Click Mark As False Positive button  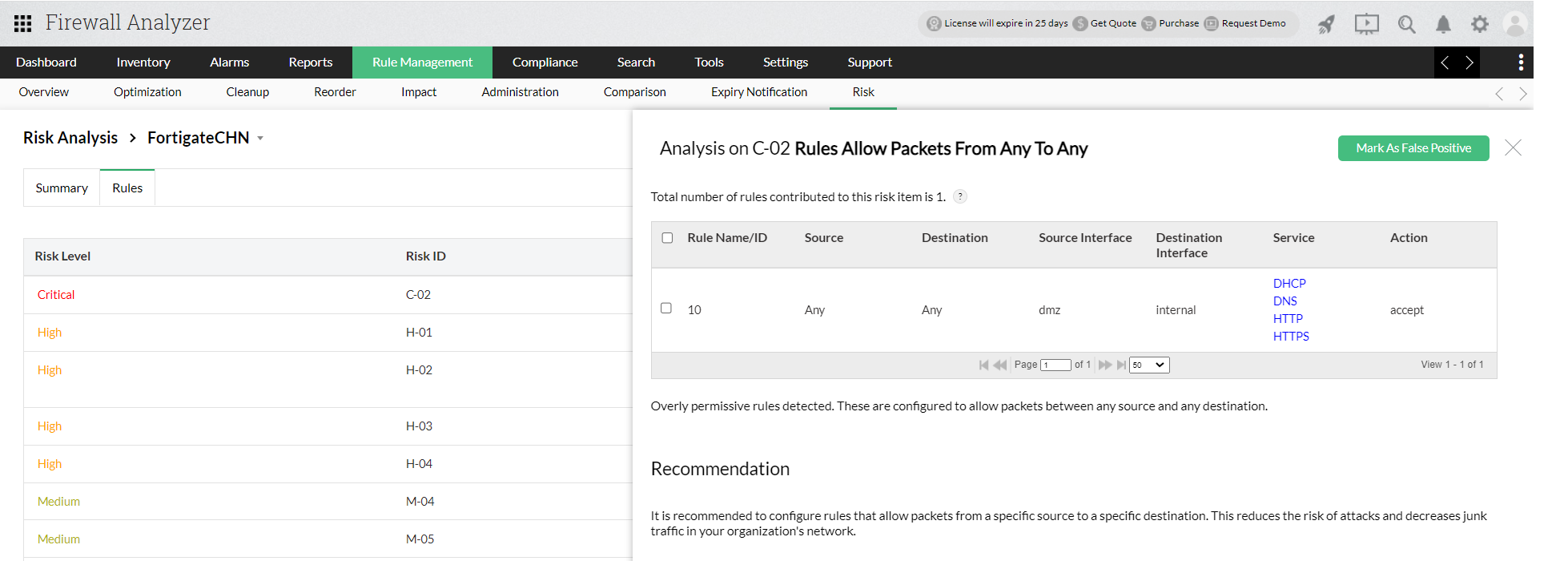click(x=1413, y=148)
